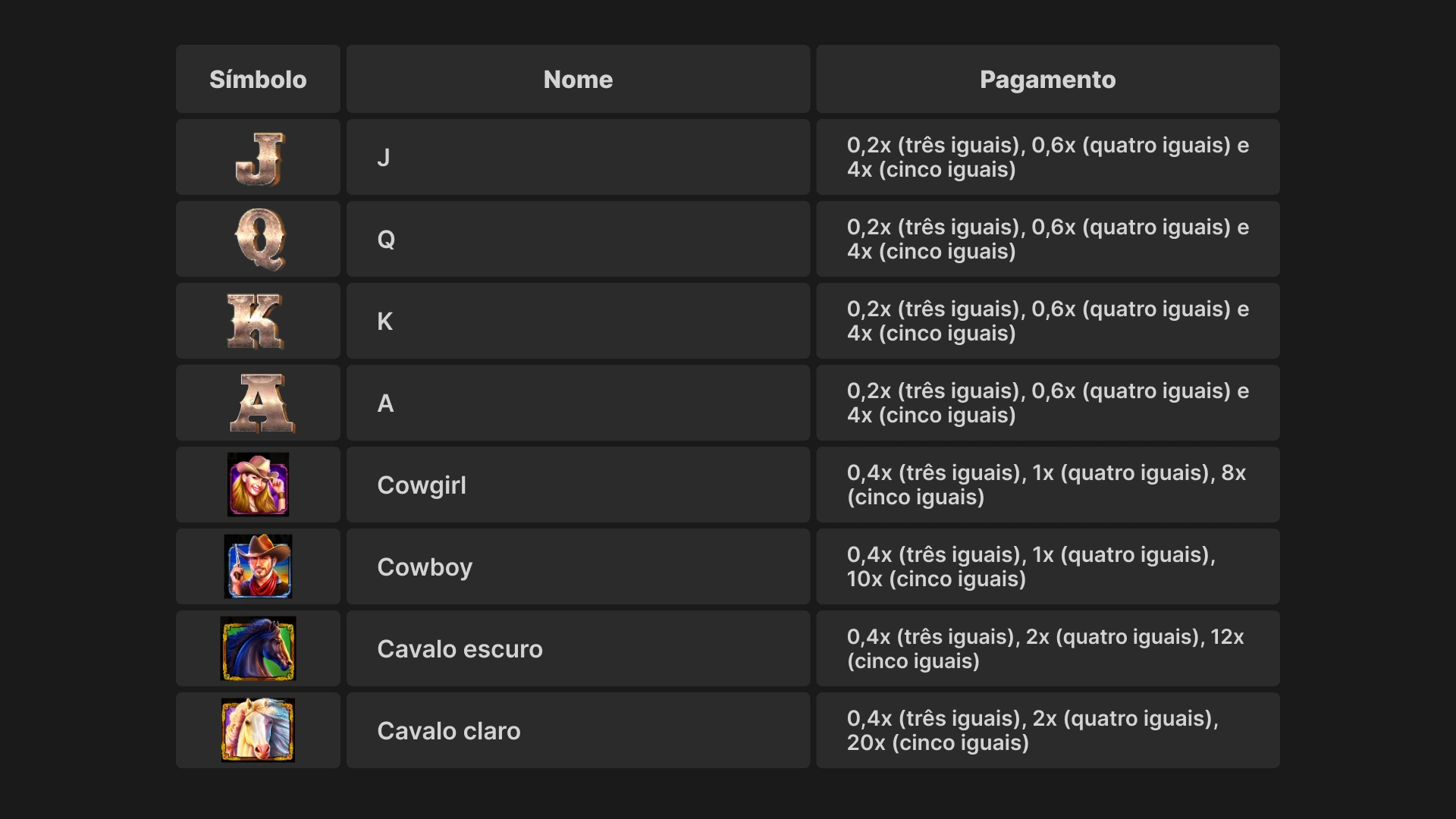Click the Pagamento column header
Image resolution: width=1456 pixels, height=819 pixels.
[1047, 80]
